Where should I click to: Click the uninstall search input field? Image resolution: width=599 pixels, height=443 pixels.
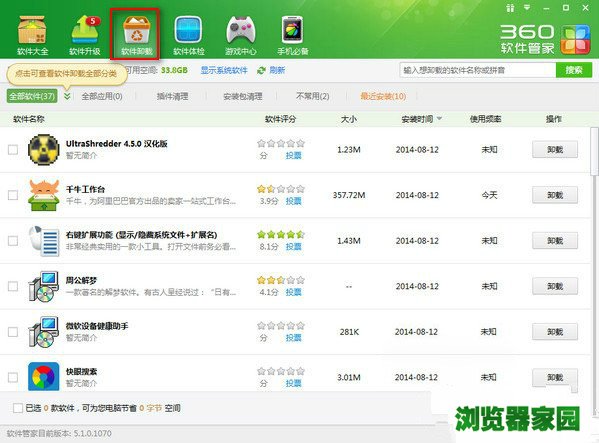pos(478,70)
